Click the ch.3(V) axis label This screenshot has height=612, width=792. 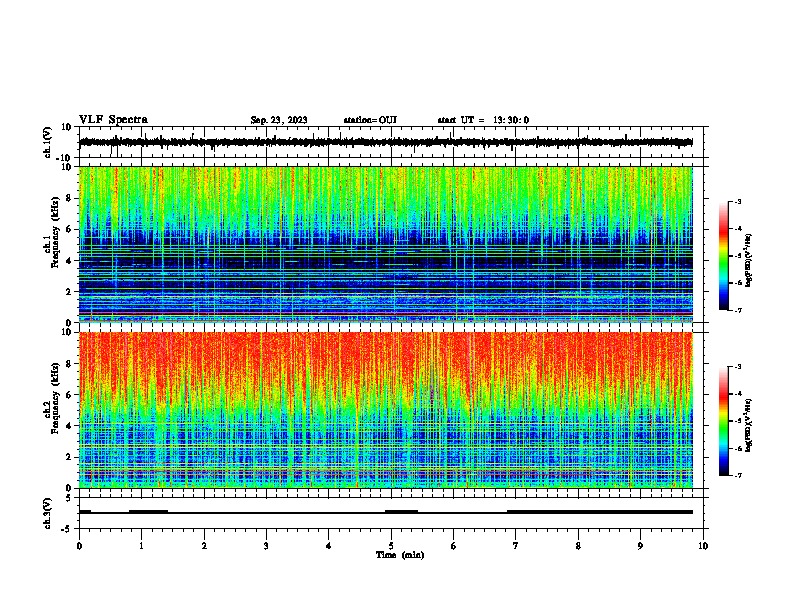coord(48,513)
